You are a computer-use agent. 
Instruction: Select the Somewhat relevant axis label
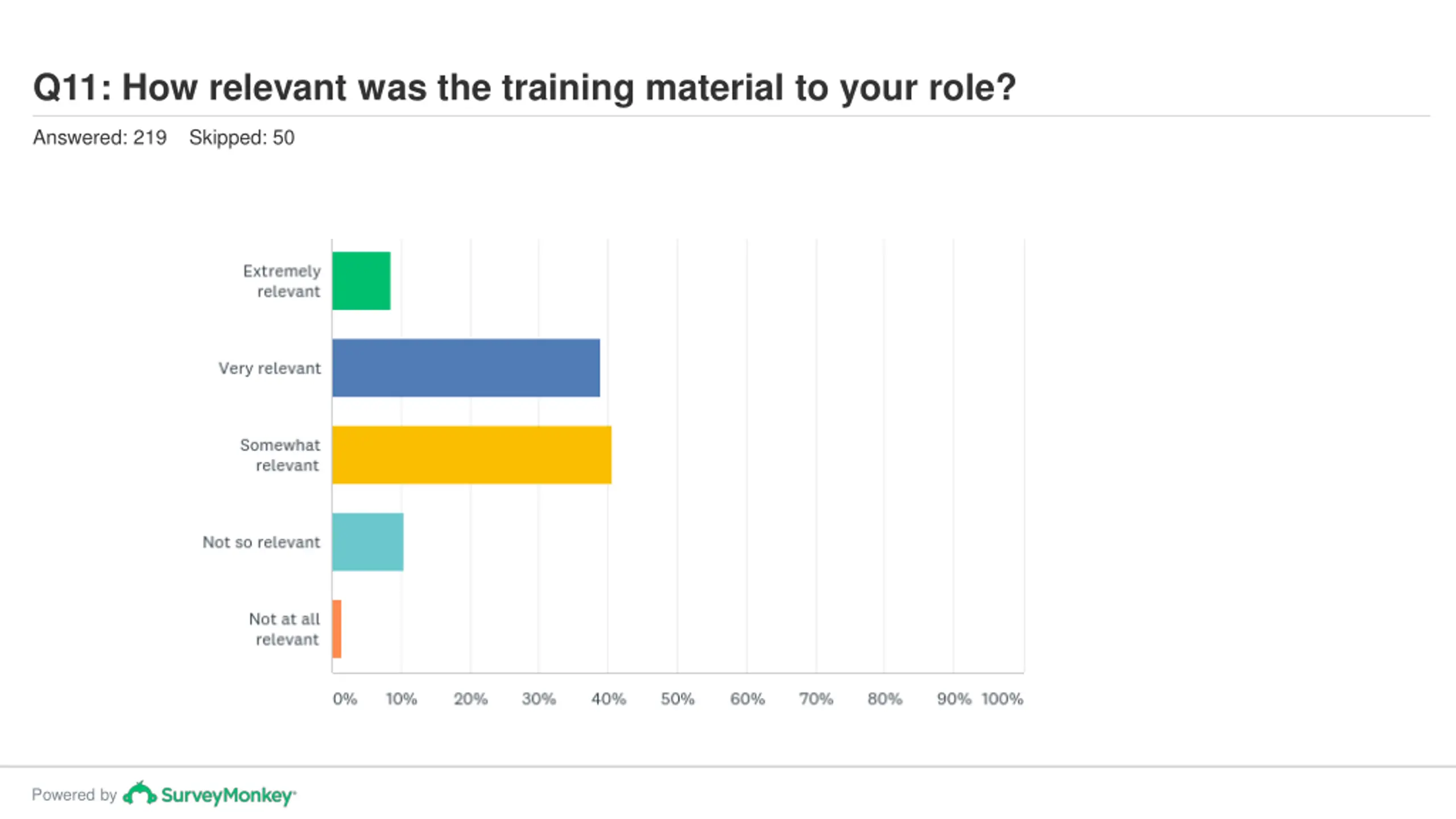[x=280, y=455]
